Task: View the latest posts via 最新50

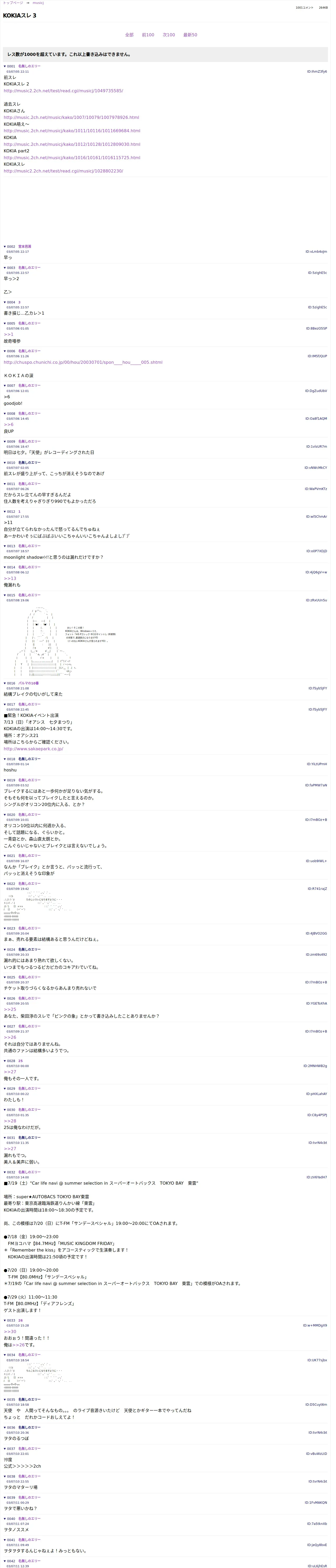Action: [190, 35]
